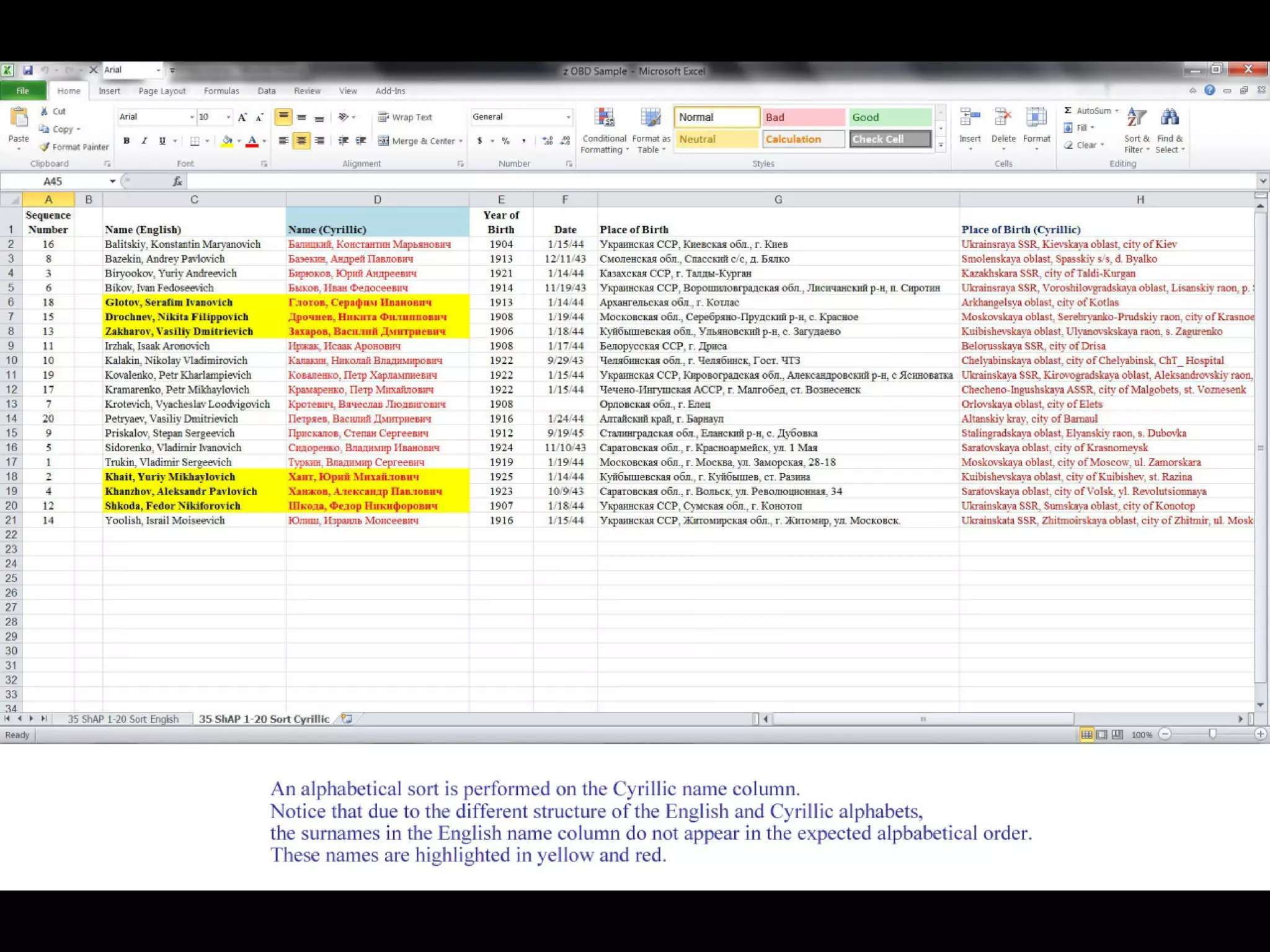The width and height of the screenshot is (1270, 952).
Task: Select column D header
Action: [377, 200]
